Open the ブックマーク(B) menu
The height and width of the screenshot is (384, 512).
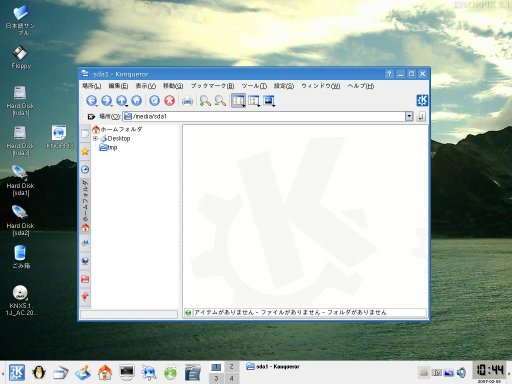tap(212, 86)
